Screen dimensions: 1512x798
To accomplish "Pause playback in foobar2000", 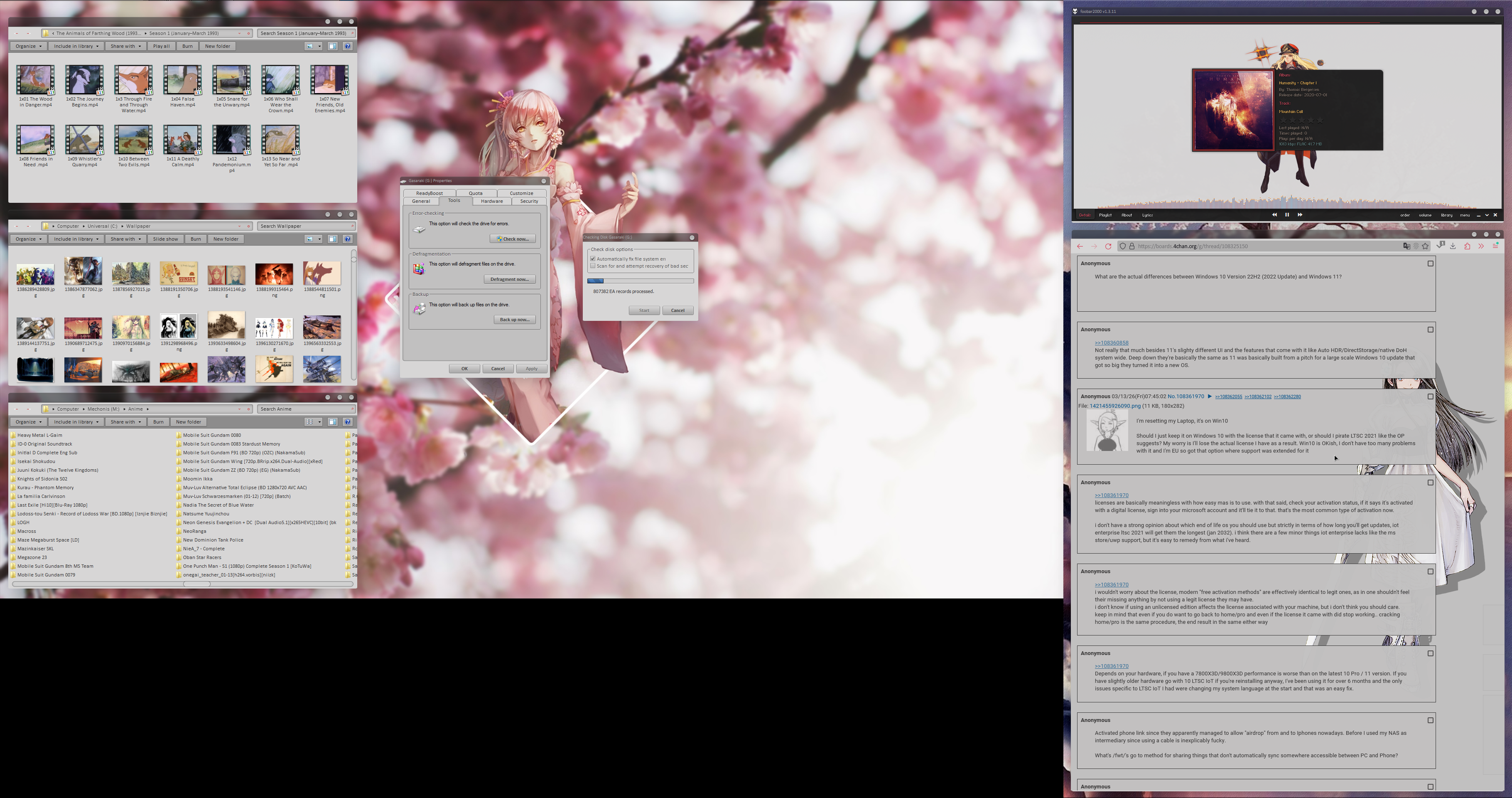I will coord(1287,215).
